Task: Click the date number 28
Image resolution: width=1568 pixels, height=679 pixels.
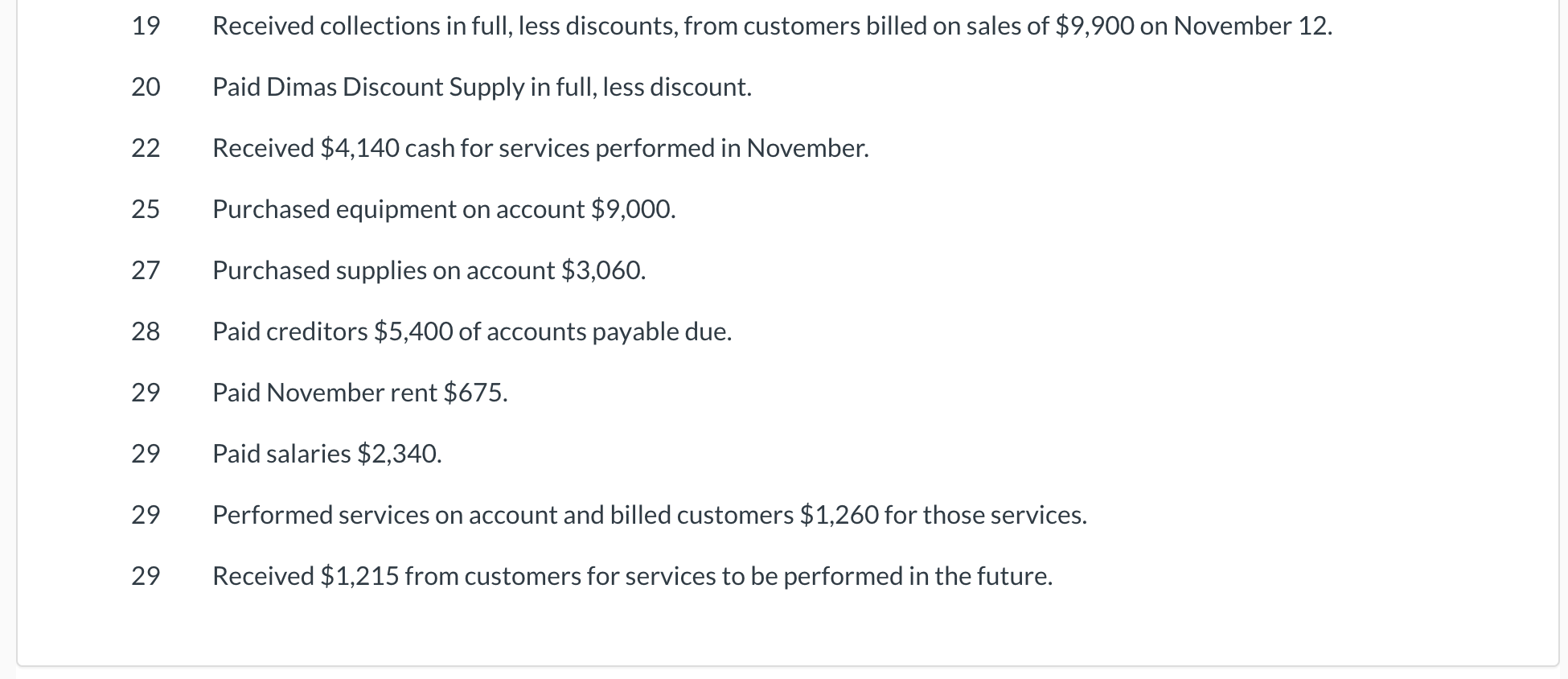Action: [x=146, y=331]
